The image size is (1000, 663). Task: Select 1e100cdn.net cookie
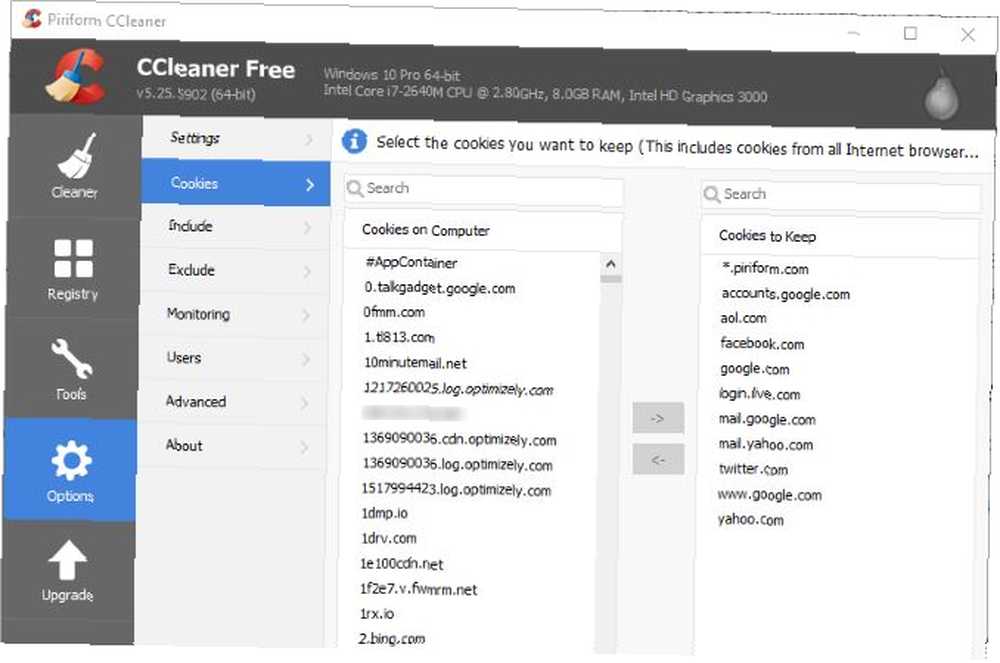[402, 564]
